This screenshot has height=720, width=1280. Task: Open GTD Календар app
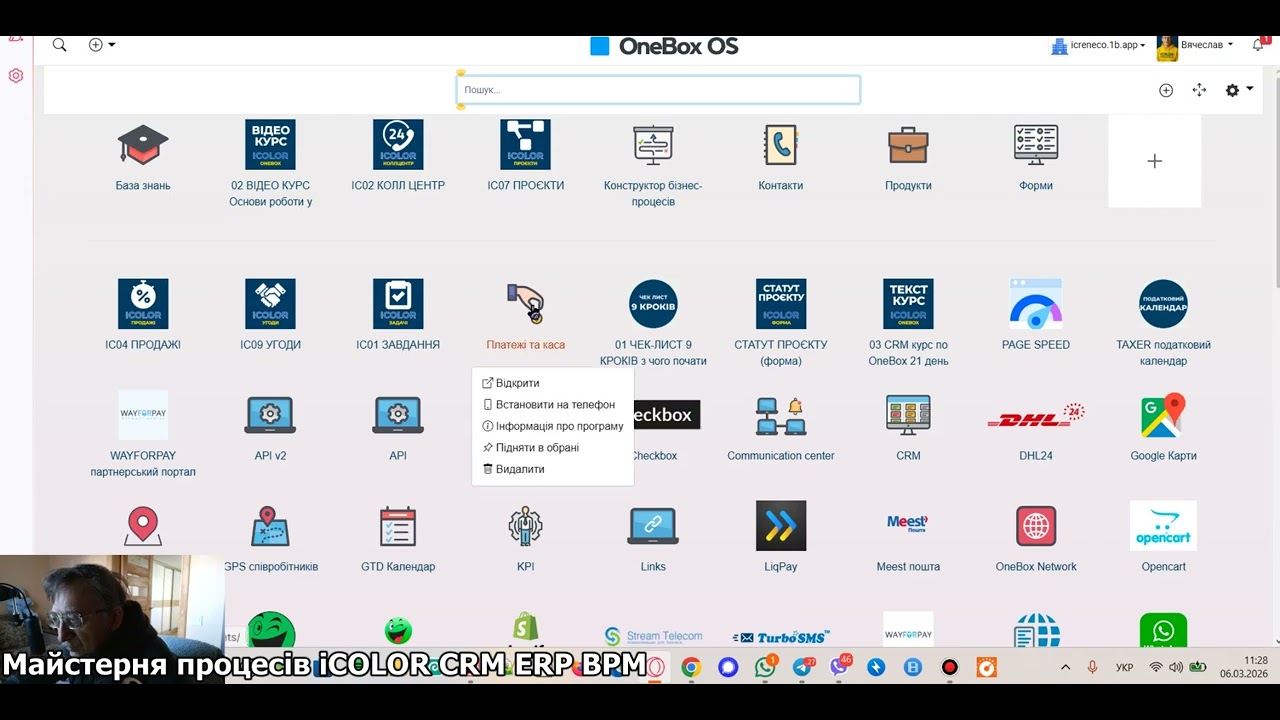click(398, 526)
